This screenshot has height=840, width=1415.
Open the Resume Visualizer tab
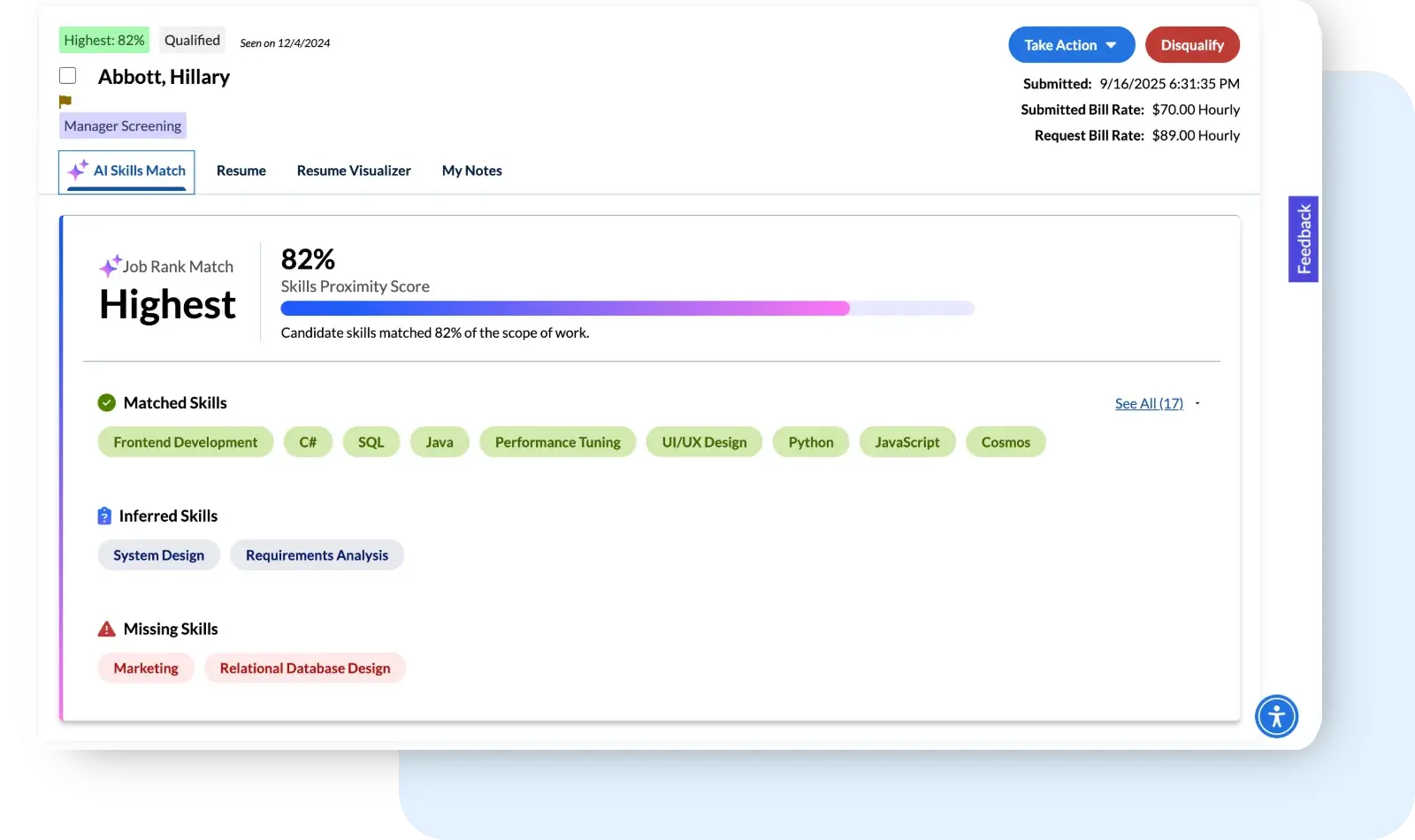pos(354,171)
